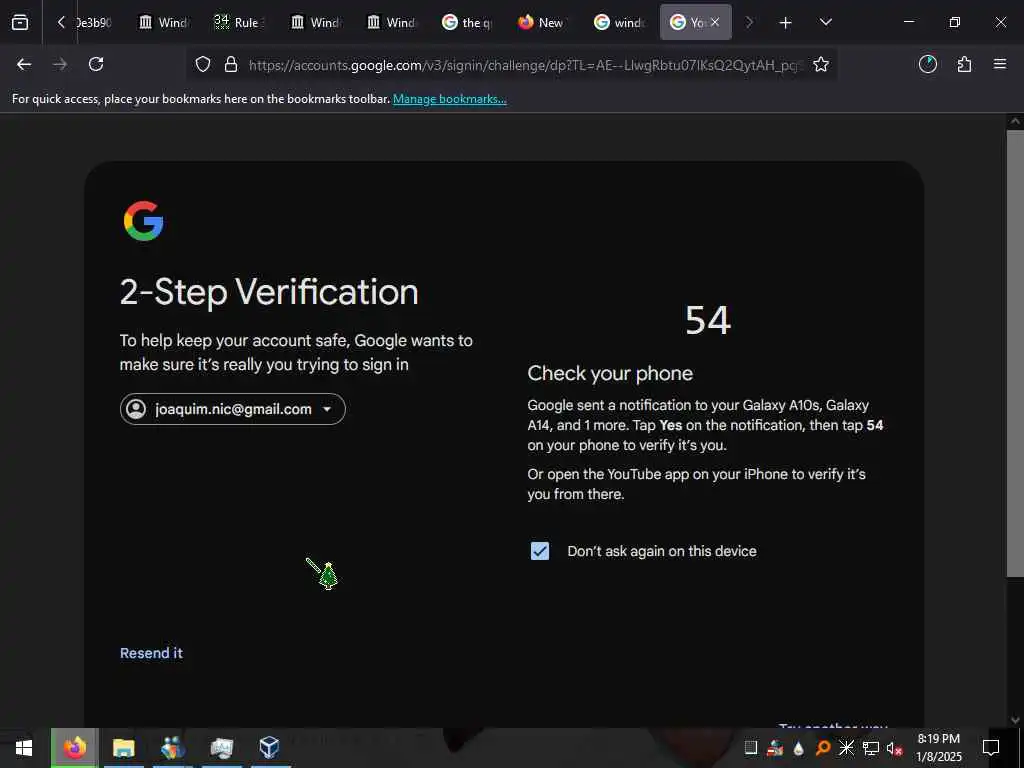This screenshot has width=1024, height=768.
Task: Switch to the 'windo' Google tab
Action: (x=619, y=22)
